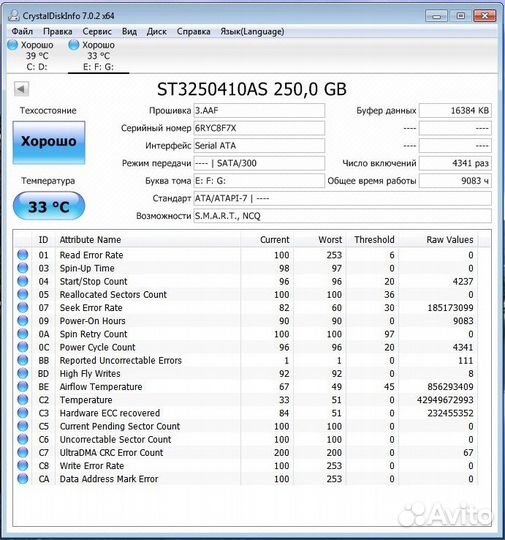Open the Справка menu
This screenshot has height=540, width=505.
click(194, 32)
